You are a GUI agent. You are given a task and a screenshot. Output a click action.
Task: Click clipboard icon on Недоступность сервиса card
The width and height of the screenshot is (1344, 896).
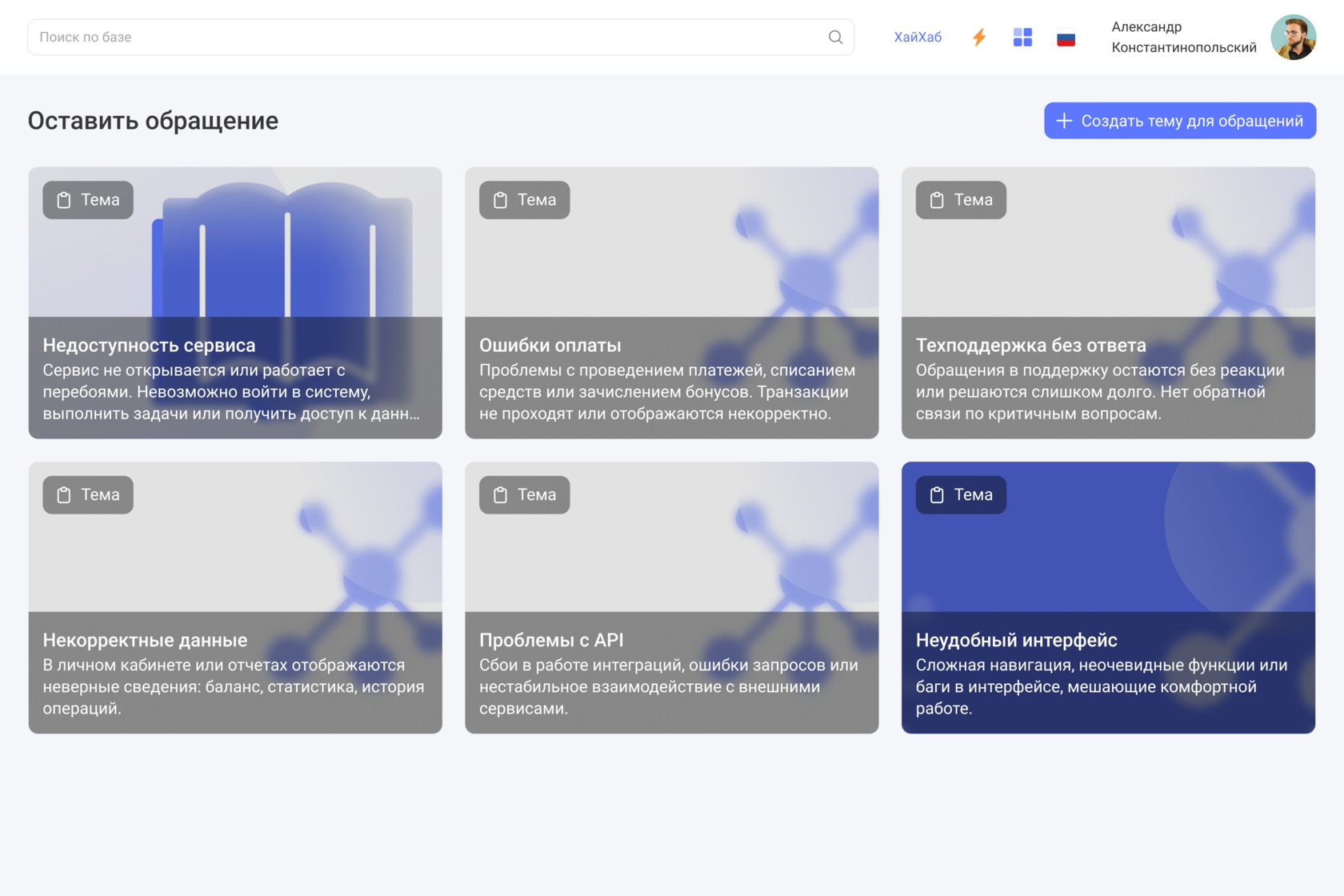pyautogui.click(x=64, y=200)
